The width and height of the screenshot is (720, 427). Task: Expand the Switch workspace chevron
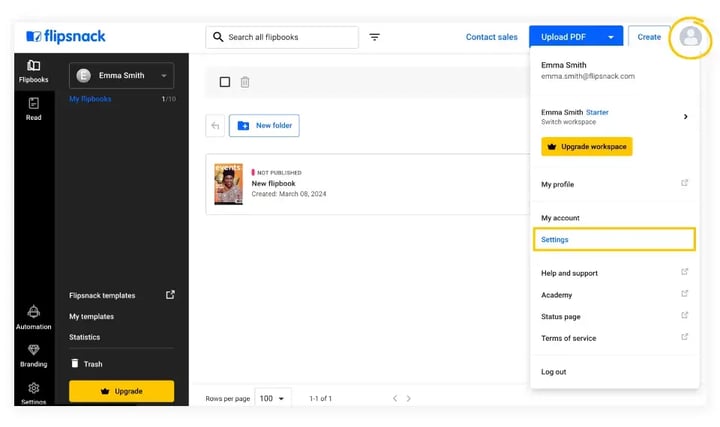(685, 117)
